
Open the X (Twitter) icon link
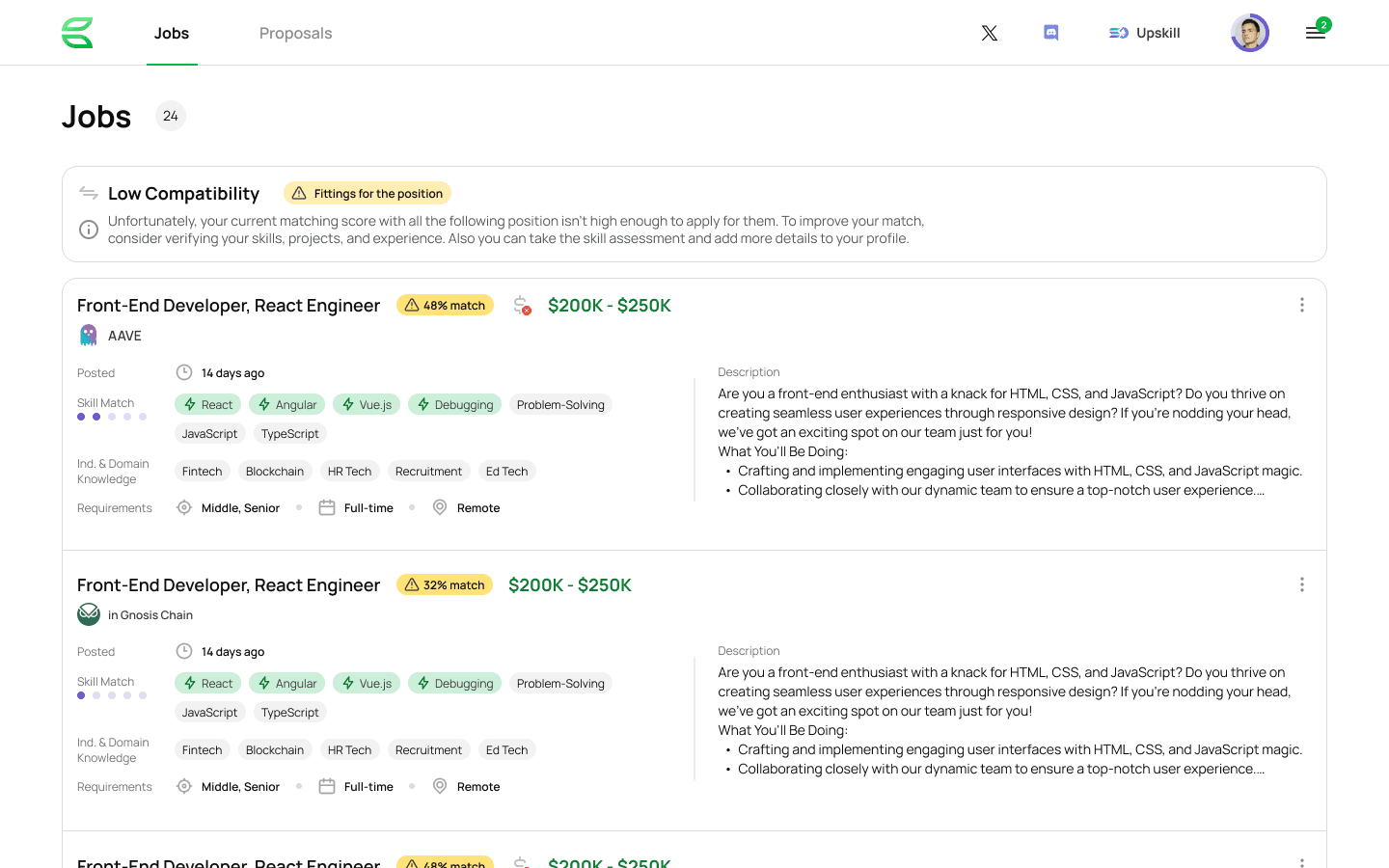[x=989, y=33]
